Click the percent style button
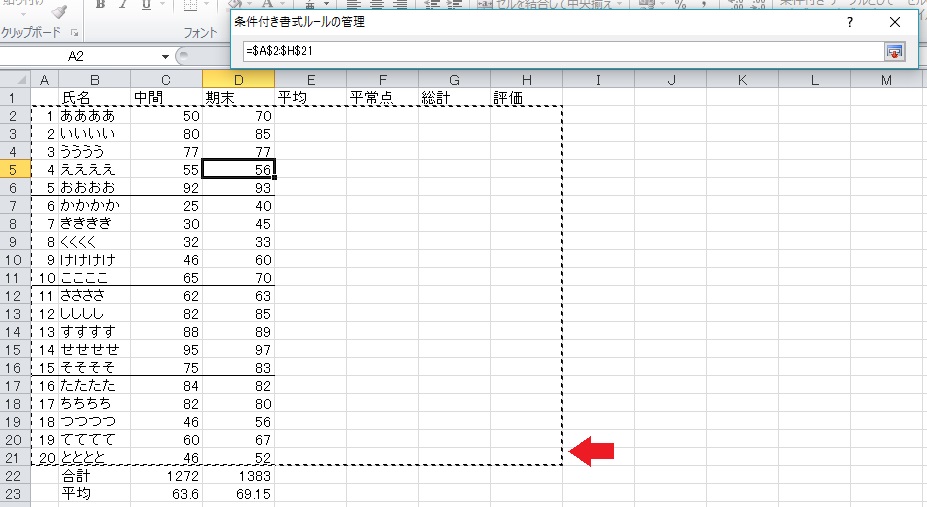 (680, 5)
